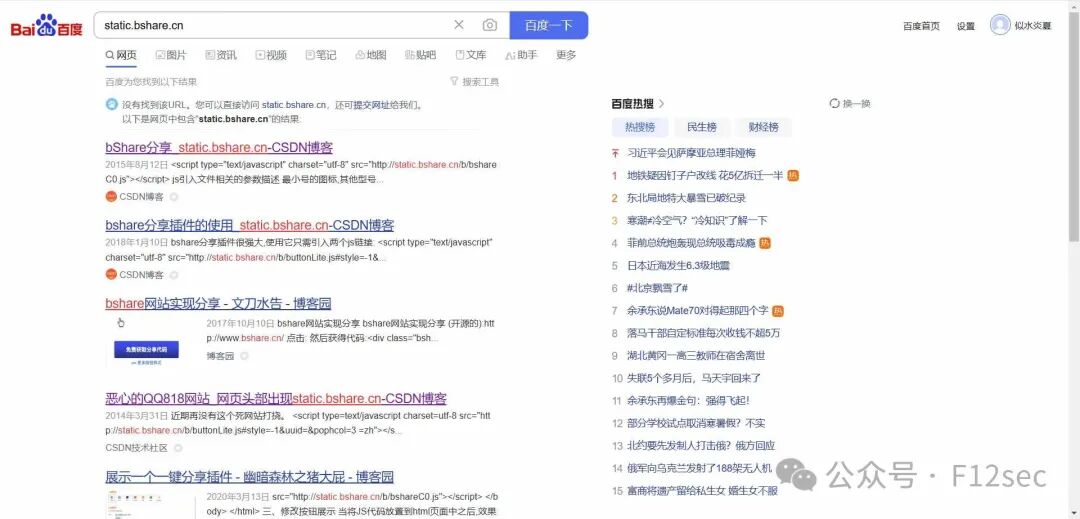The image size is (1080, 519).
Task: Open hot item 余承东说Mate70对得起那四个字
Action: pyautogui.click(x=697, y=311)
